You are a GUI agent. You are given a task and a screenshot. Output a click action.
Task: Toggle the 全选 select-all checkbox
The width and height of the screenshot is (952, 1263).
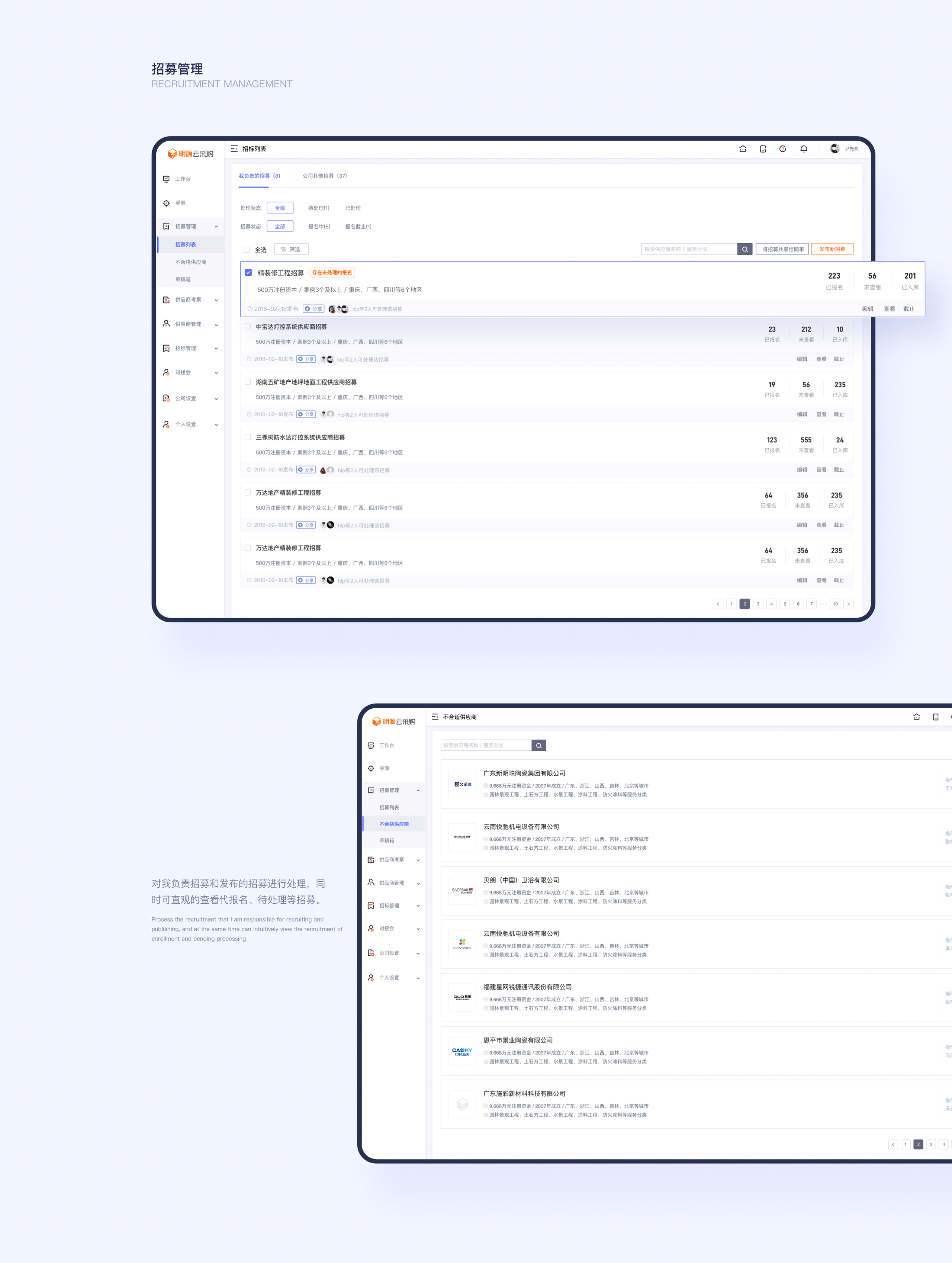point(247,250)
